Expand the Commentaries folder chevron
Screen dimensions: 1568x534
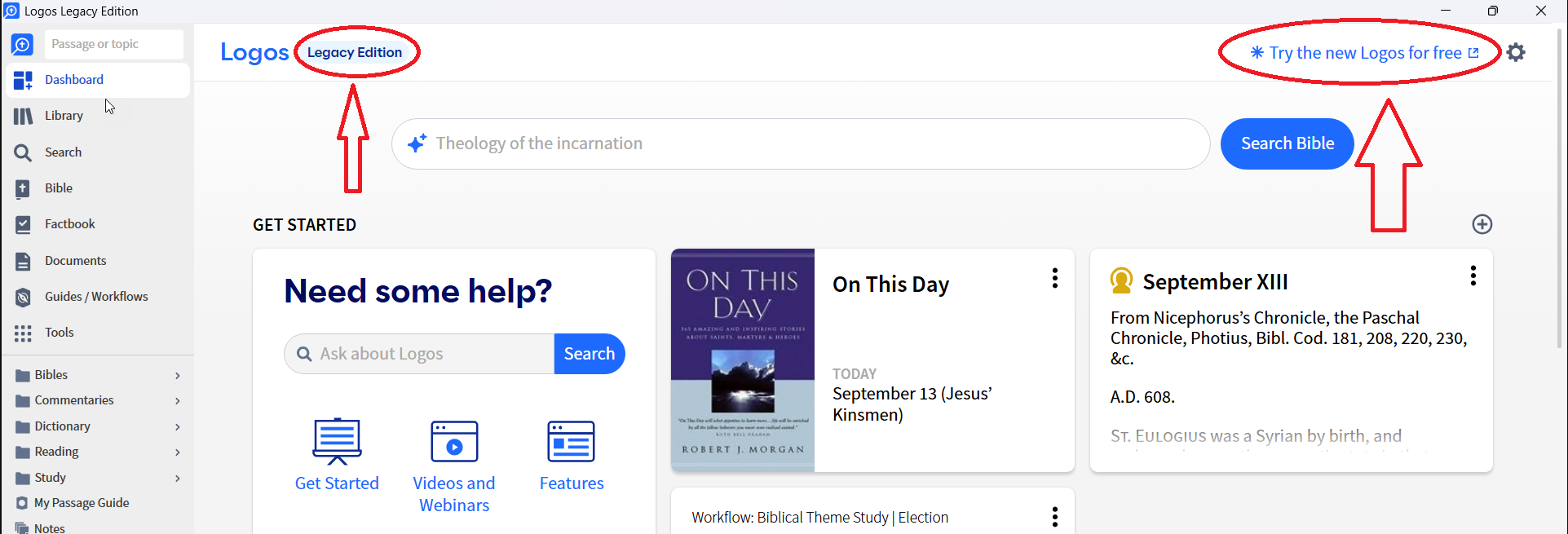[177, 401]
